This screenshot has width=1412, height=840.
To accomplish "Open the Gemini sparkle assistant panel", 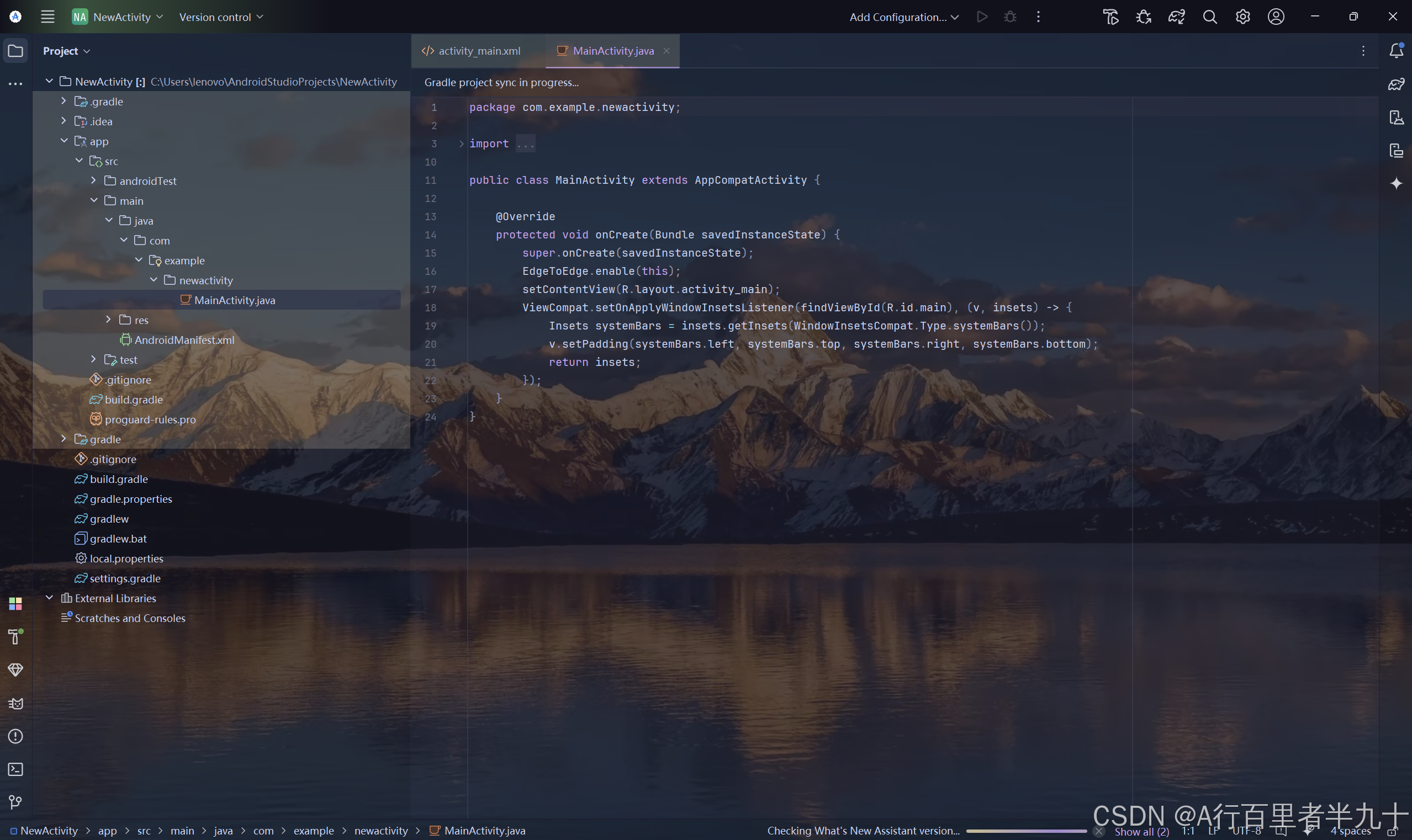I will point(1396,183).
